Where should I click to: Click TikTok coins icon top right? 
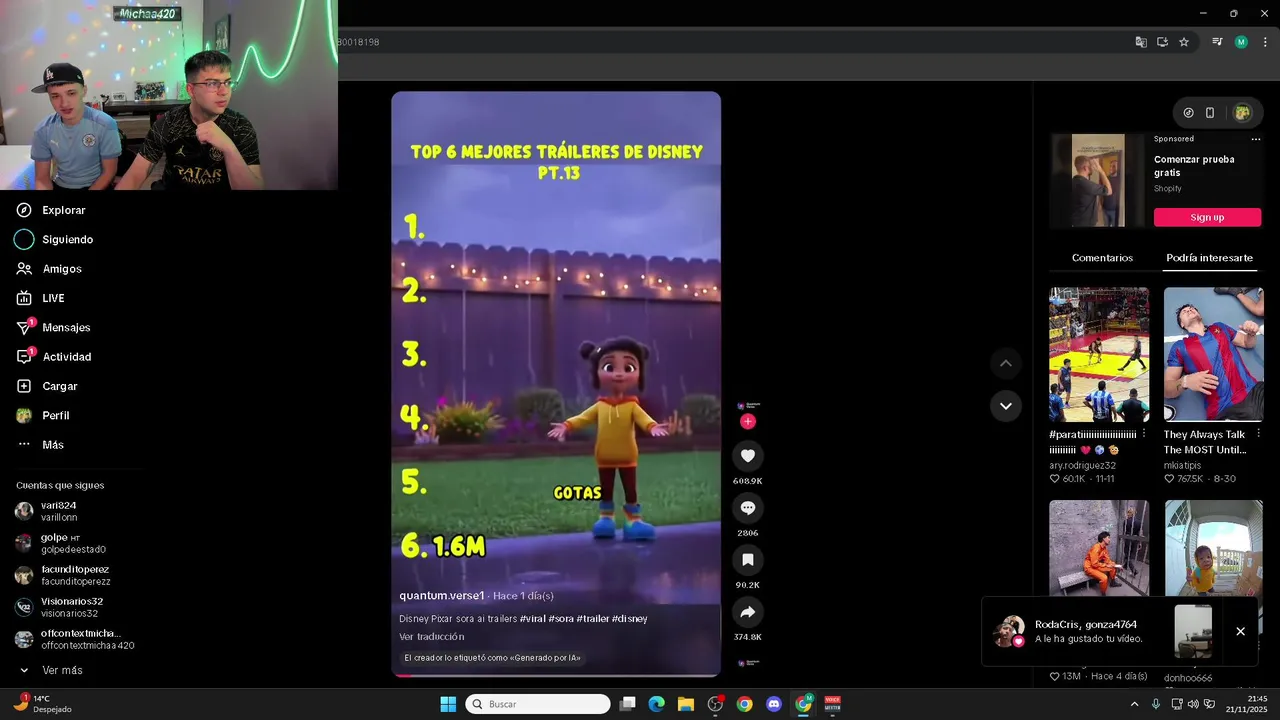click(x=1188, y=113)
